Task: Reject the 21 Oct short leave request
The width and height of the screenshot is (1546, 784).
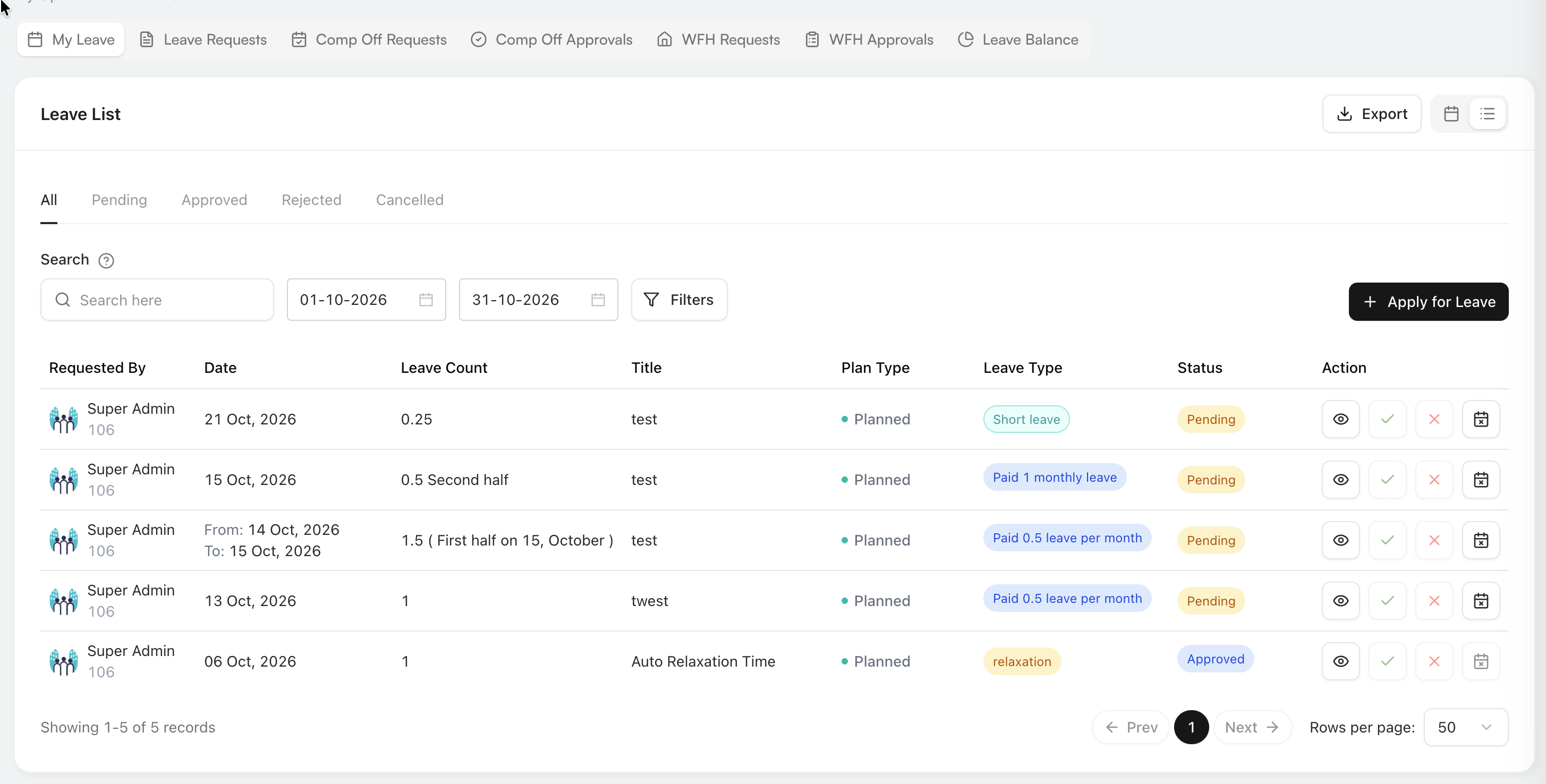Action: click(1434, 419)
